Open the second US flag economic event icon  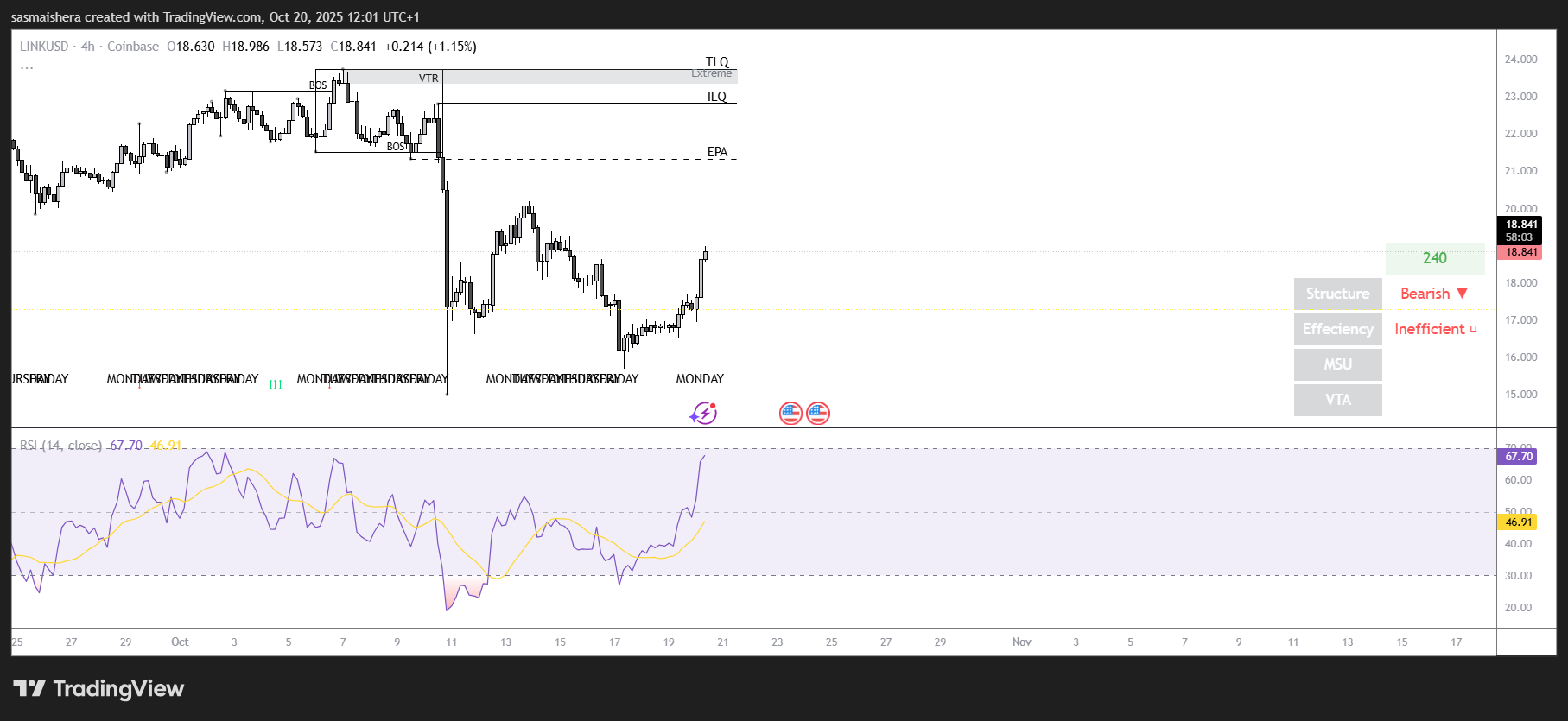pos(817,413)
